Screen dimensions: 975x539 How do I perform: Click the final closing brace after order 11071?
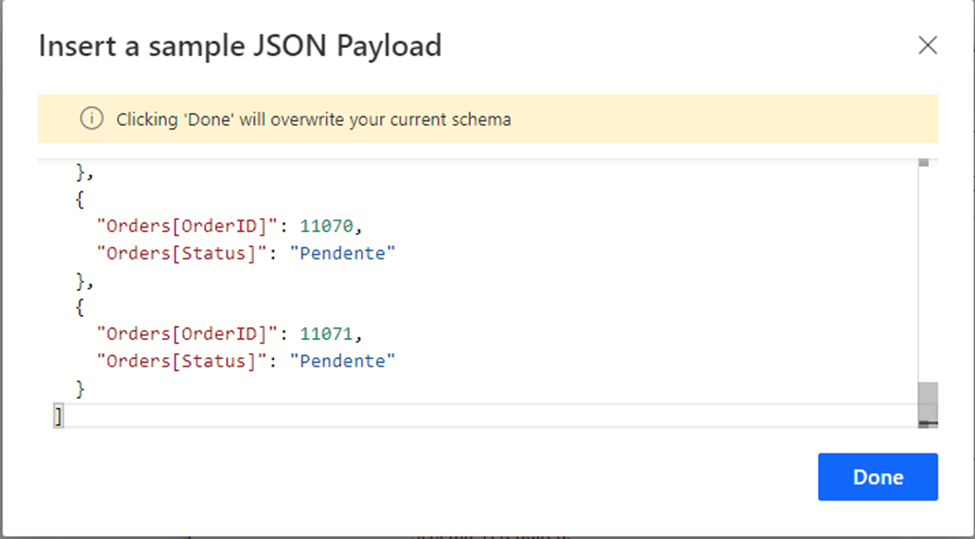80,388
